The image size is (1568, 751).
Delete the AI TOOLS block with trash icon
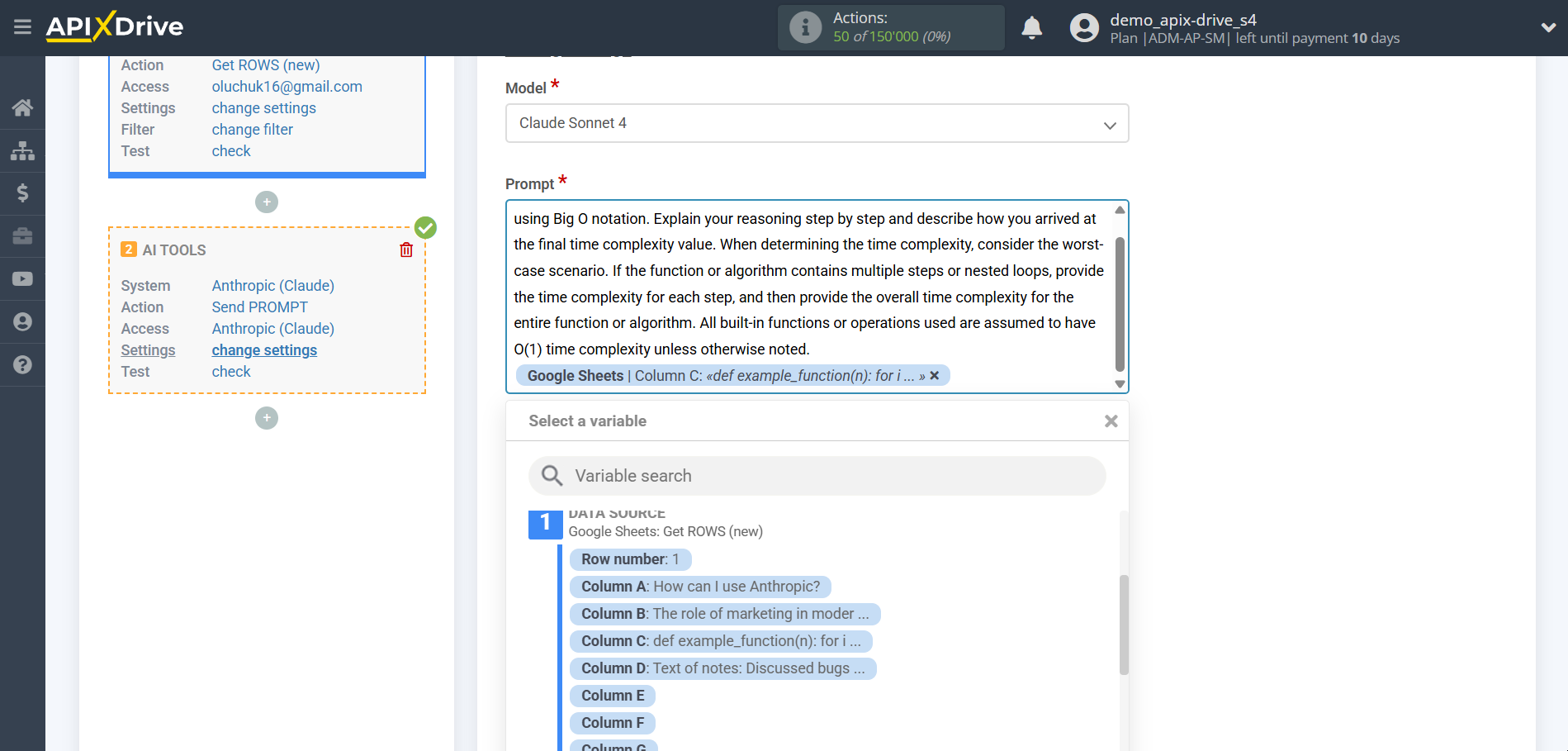tap(406, 250)
